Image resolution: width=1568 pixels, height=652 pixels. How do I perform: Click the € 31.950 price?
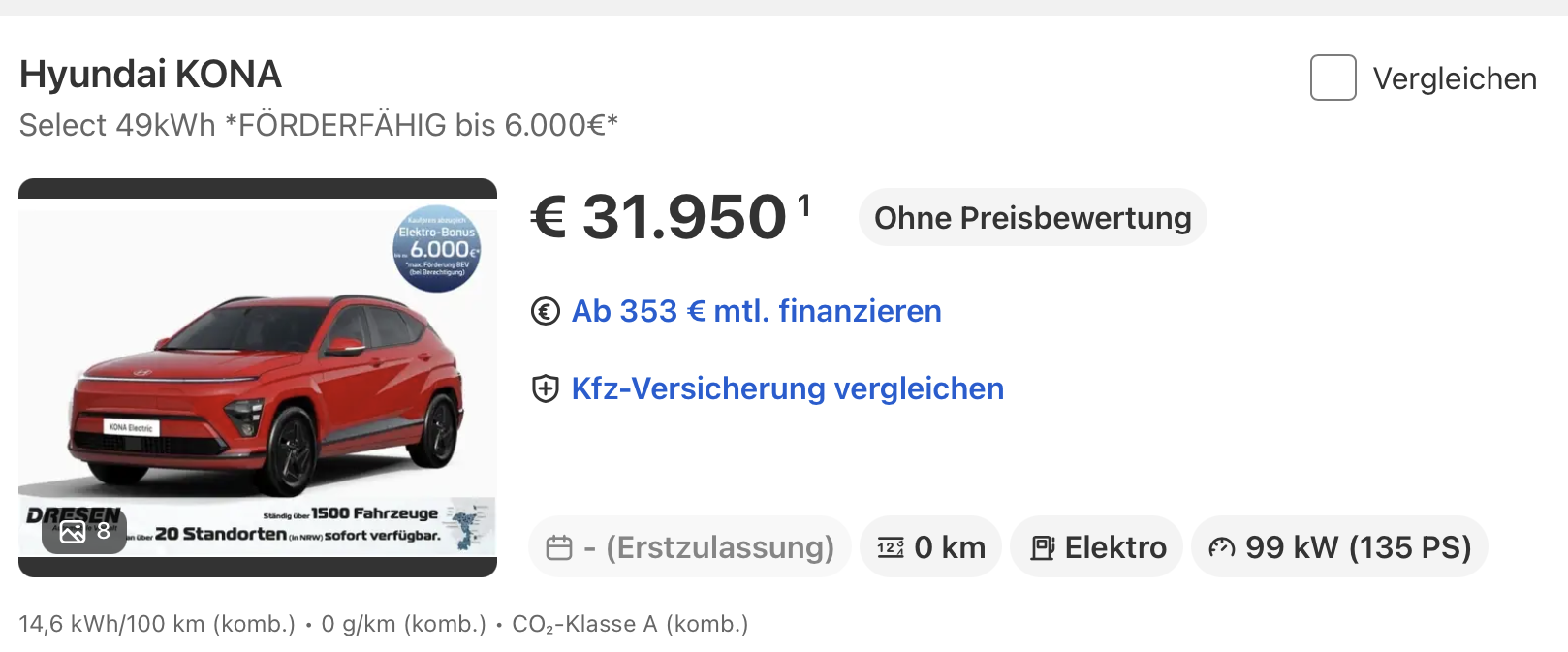tap(659, 217)
